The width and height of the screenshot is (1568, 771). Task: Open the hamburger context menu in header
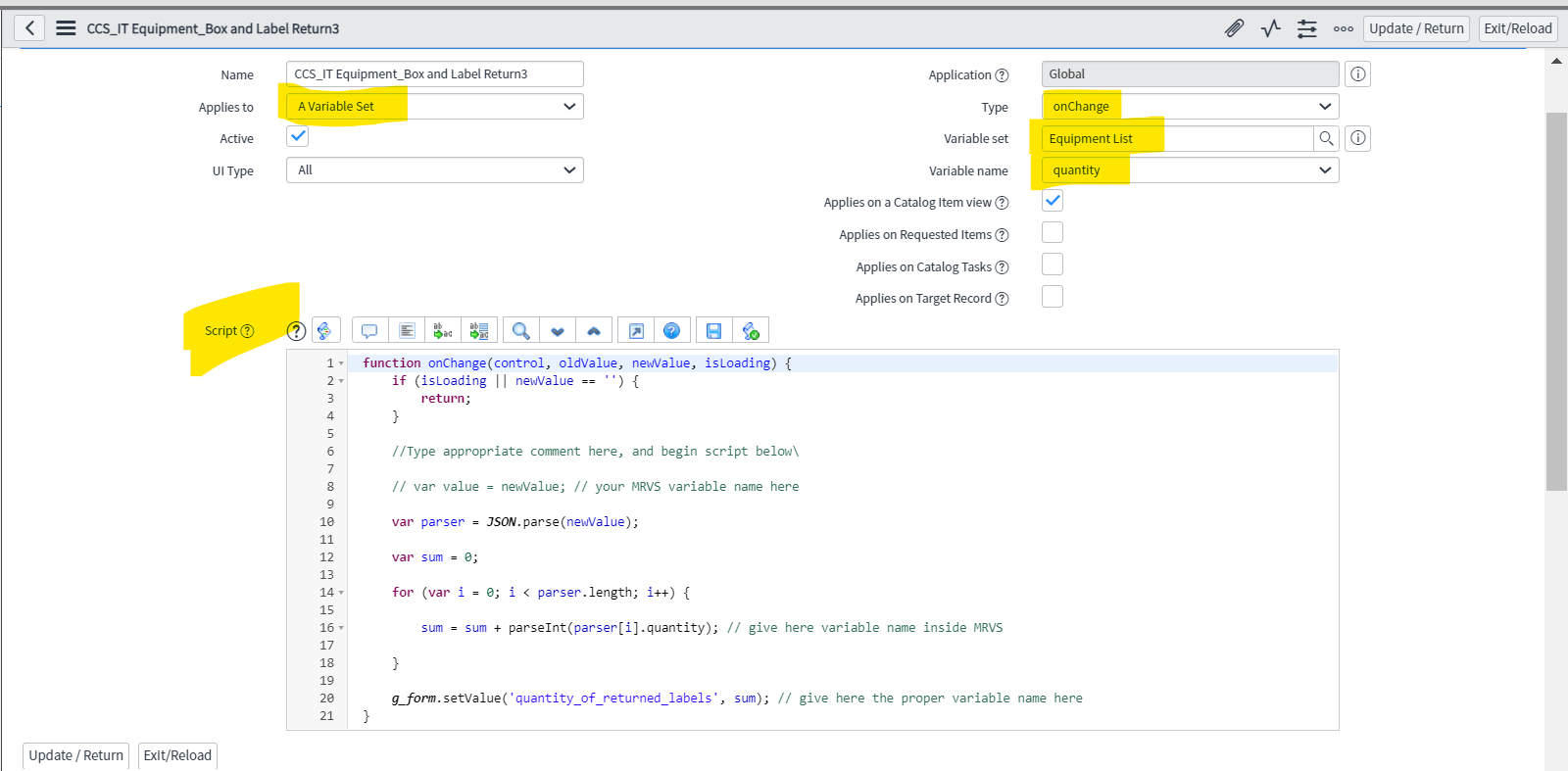point(66,28)
